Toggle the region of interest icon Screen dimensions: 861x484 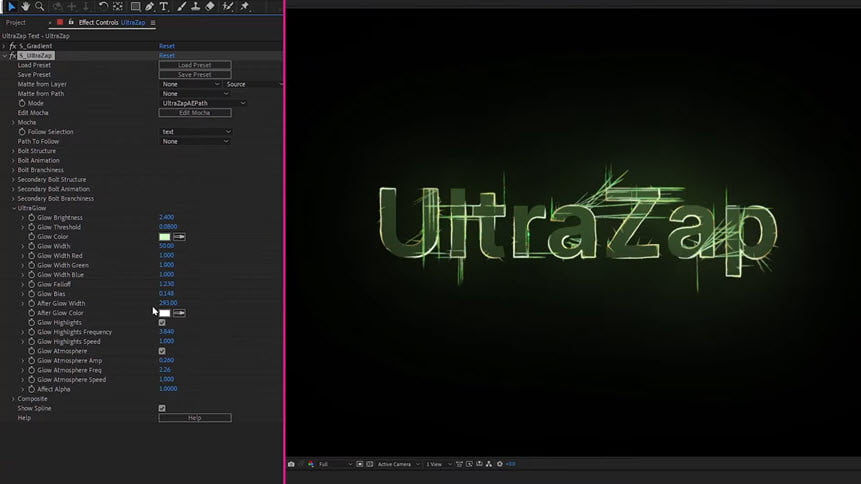(360, 464)
